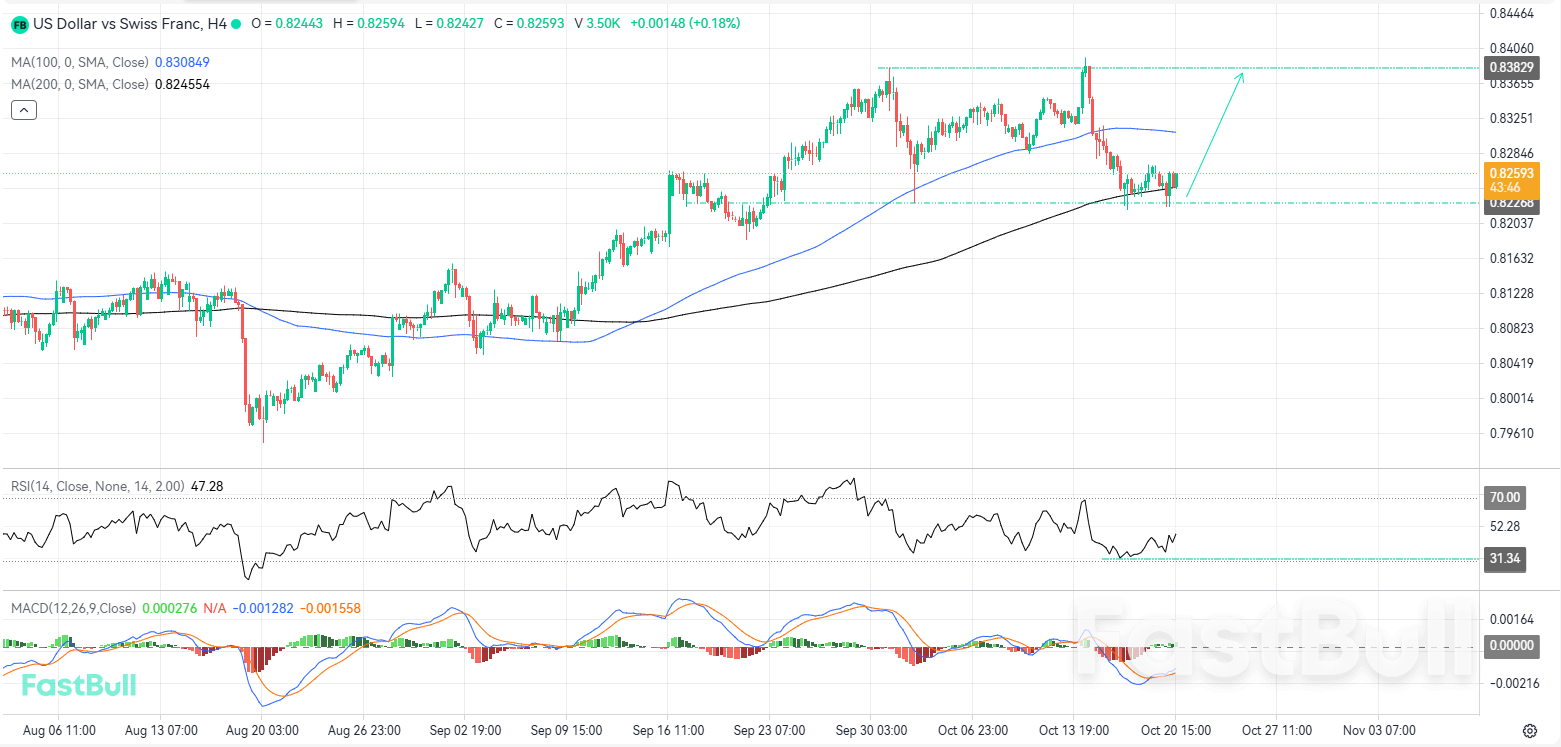Viewport: 1561px width, 747px height.
Task: Collapse the indicator legend with the chevron button
Action: click(24, 110)
